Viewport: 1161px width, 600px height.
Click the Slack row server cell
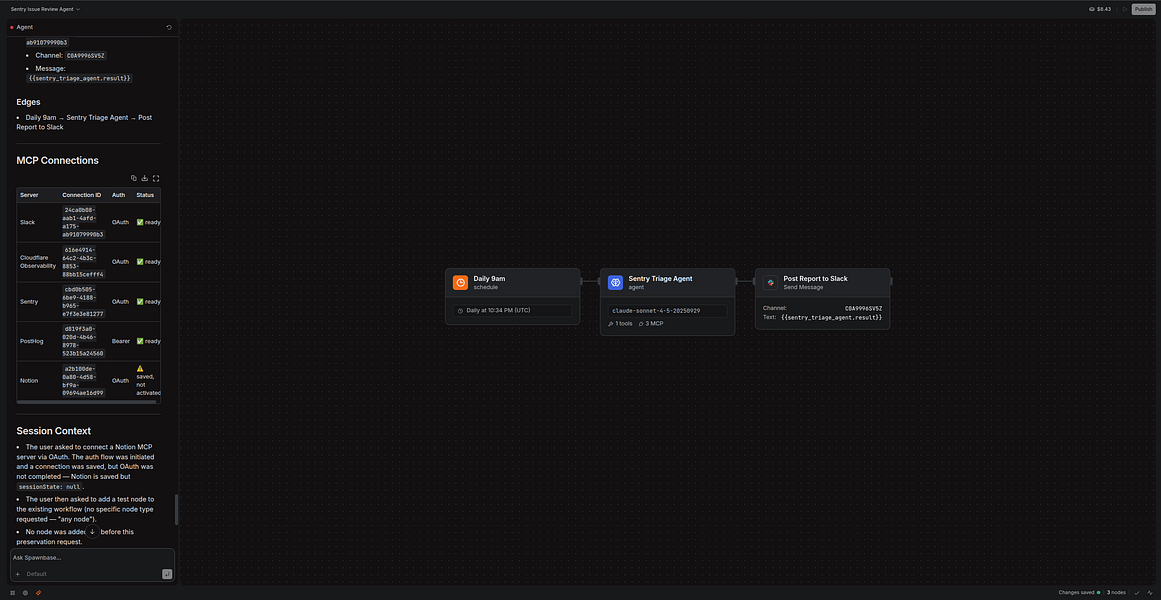[x=38, y=222]
